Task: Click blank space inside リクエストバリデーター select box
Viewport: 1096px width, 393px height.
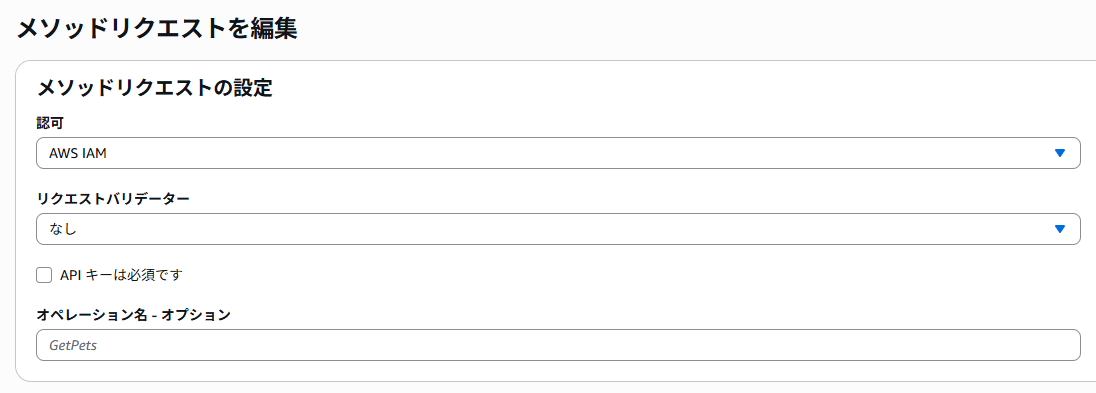Action: [559, 229]
